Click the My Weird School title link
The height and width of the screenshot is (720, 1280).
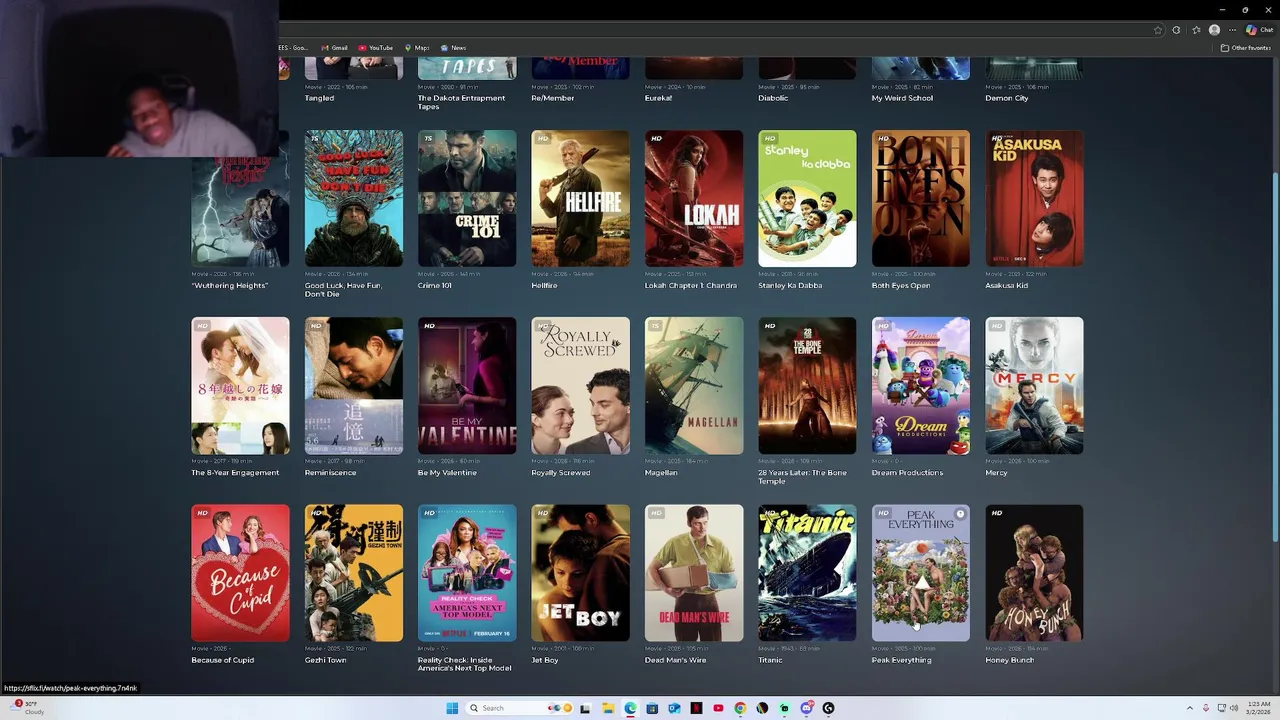point(902,98)
